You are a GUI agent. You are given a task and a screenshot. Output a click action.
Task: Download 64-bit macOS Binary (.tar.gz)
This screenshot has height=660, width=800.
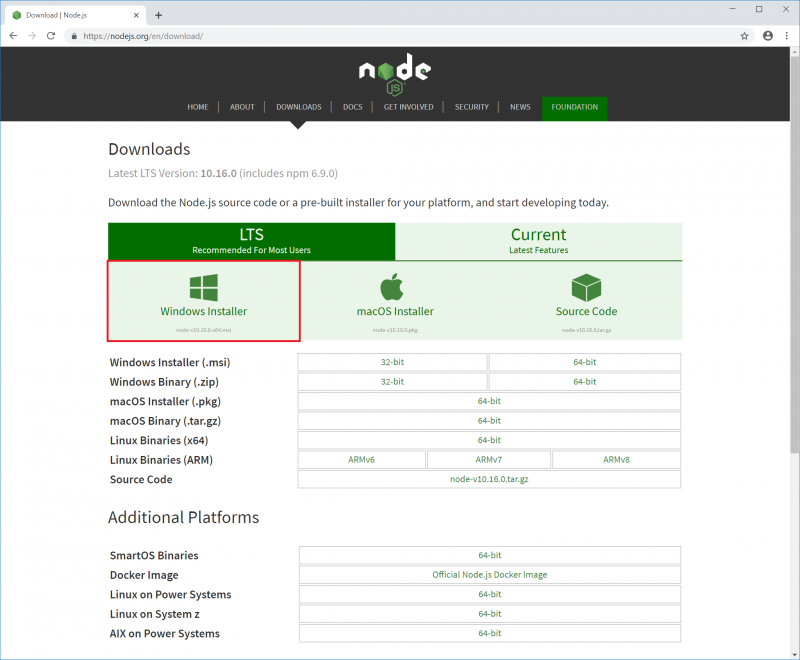tap(489, 421)
